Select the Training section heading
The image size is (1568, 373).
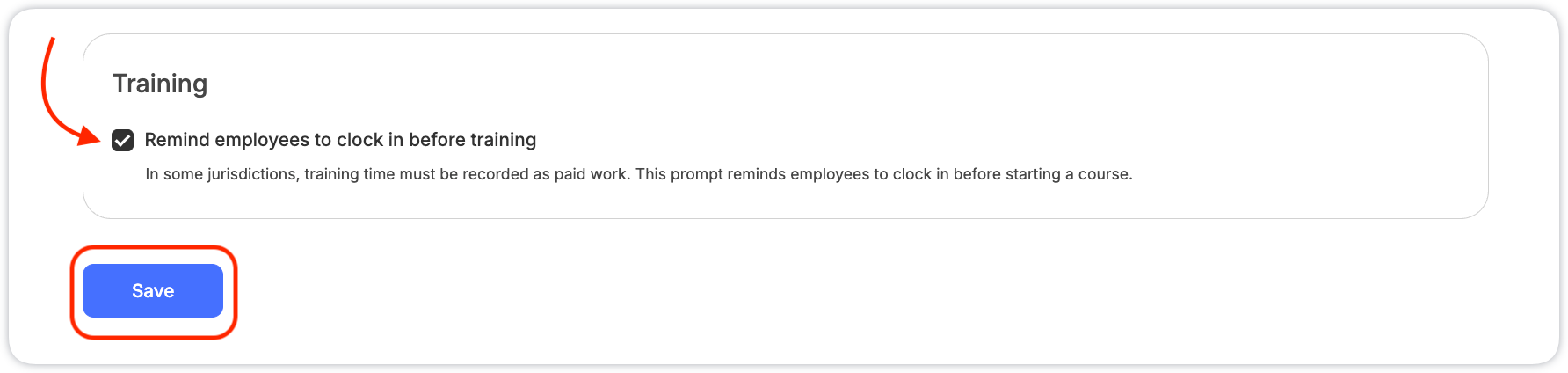pos(160,84)
